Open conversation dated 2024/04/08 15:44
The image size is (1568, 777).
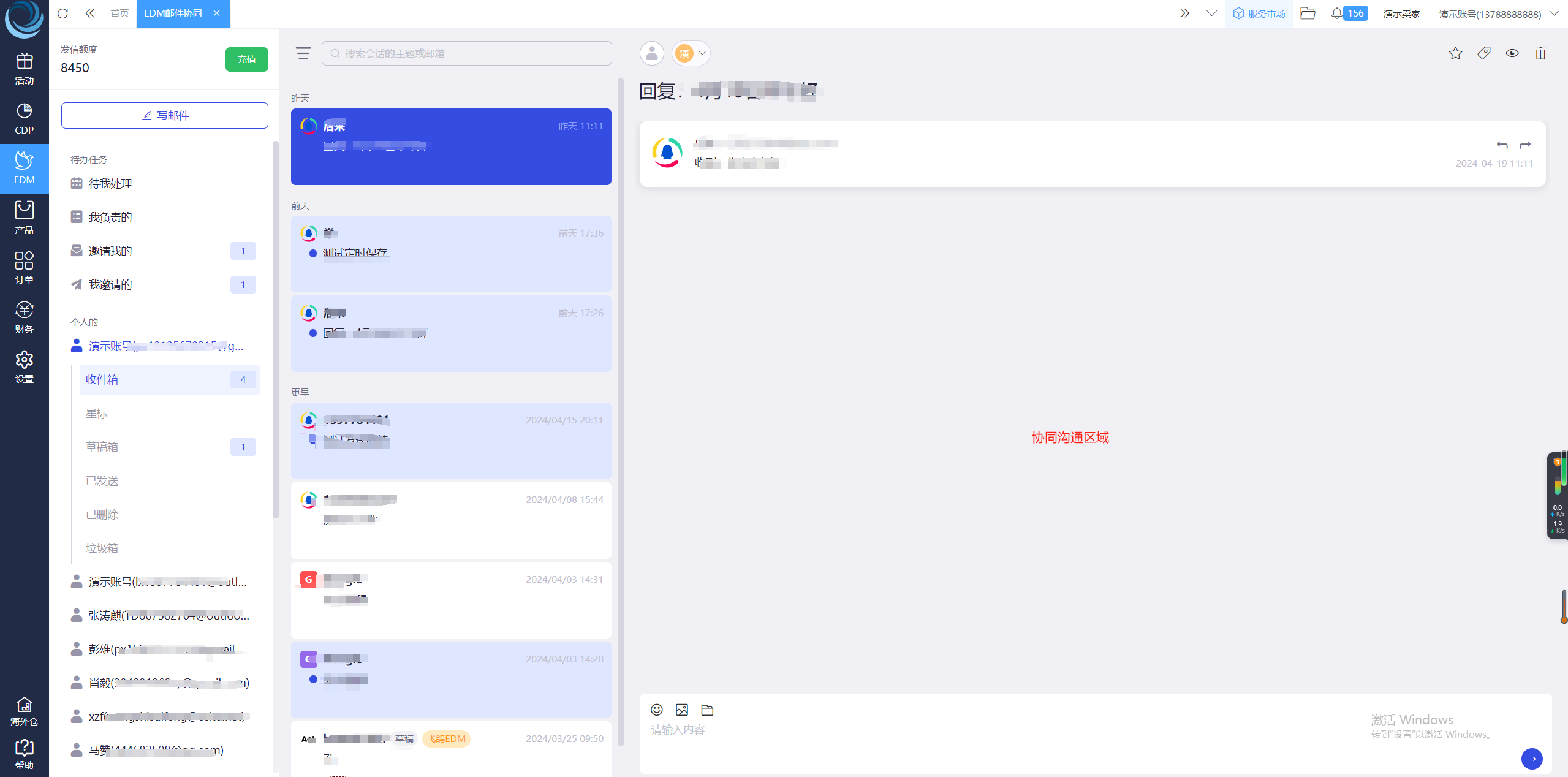[x=451, y=521]
